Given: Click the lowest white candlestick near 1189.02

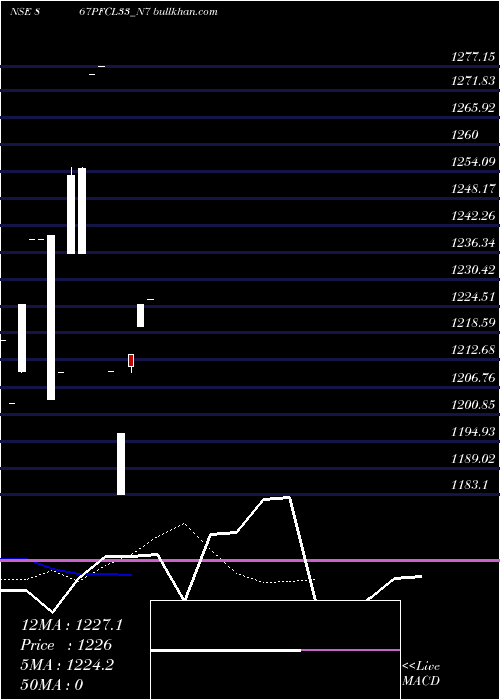Looking at the screenshot, I should click(121, 464).
